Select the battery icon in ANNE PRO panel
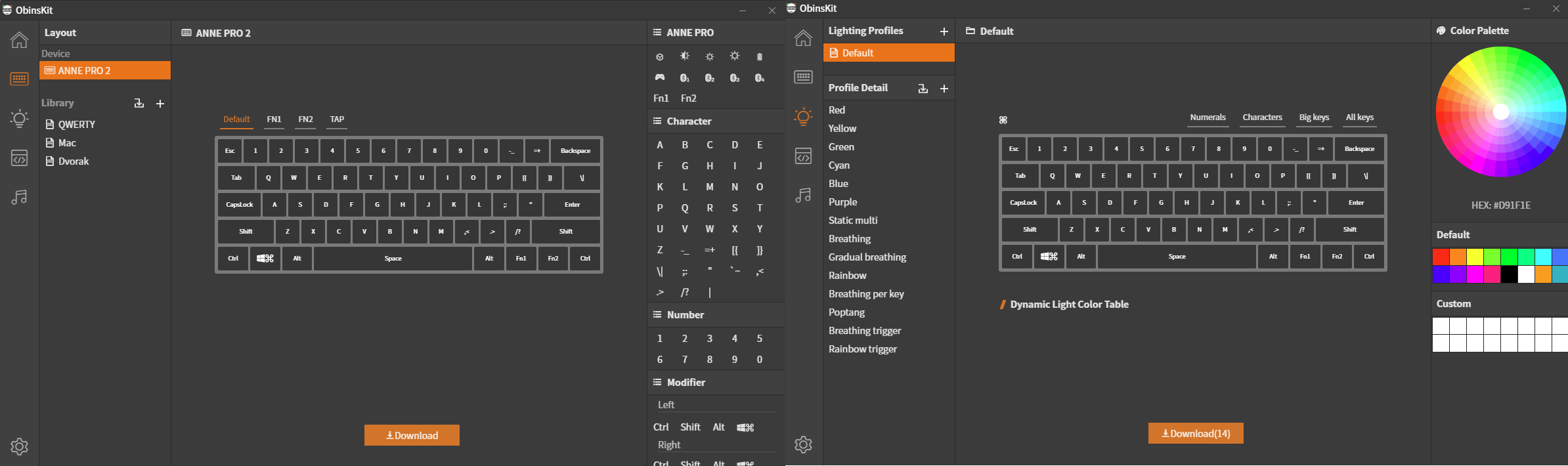1568x466 pixels. pyautogui.click(x=760, y=57)
